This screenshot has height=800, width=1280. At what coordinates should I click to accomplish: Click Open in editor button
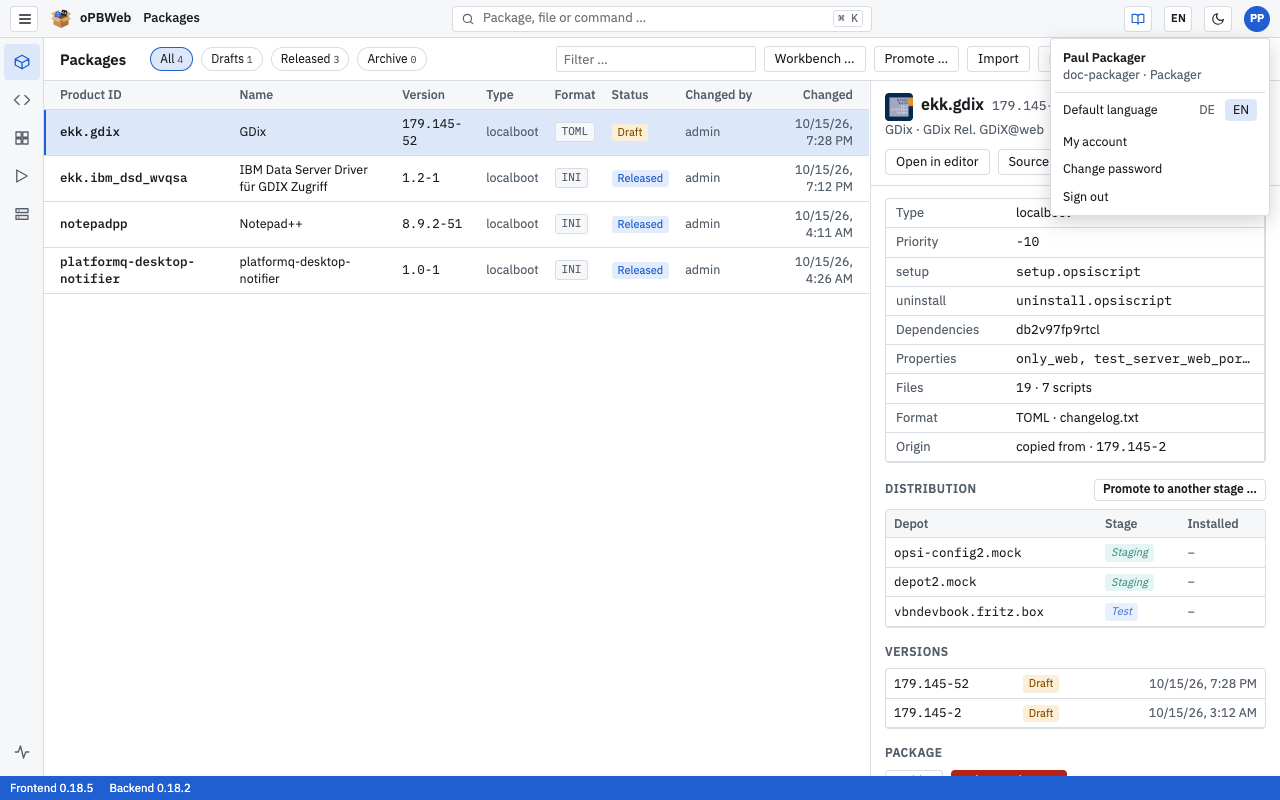(x=937, y=162)
